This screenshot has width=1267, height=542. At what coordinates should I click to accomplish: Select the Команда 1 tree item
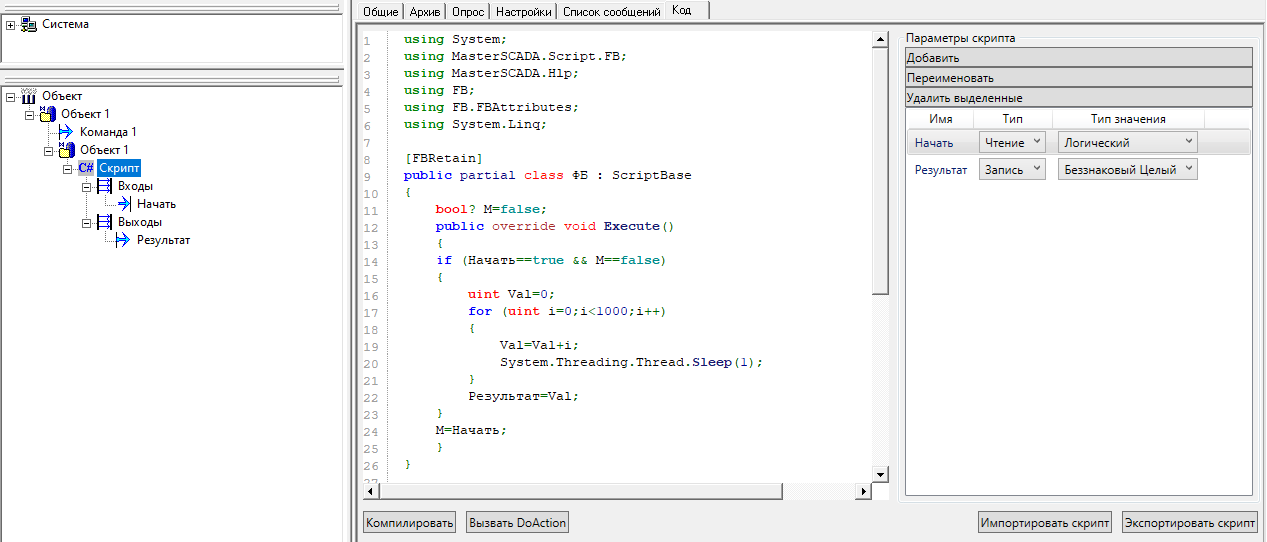point(108,132)
